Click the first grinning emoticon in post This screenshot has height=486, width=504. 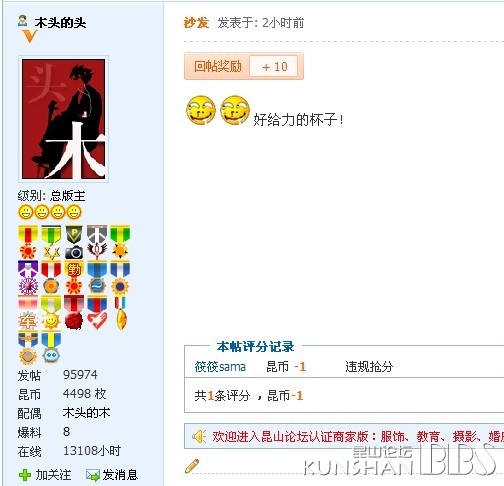click(201, 110)
